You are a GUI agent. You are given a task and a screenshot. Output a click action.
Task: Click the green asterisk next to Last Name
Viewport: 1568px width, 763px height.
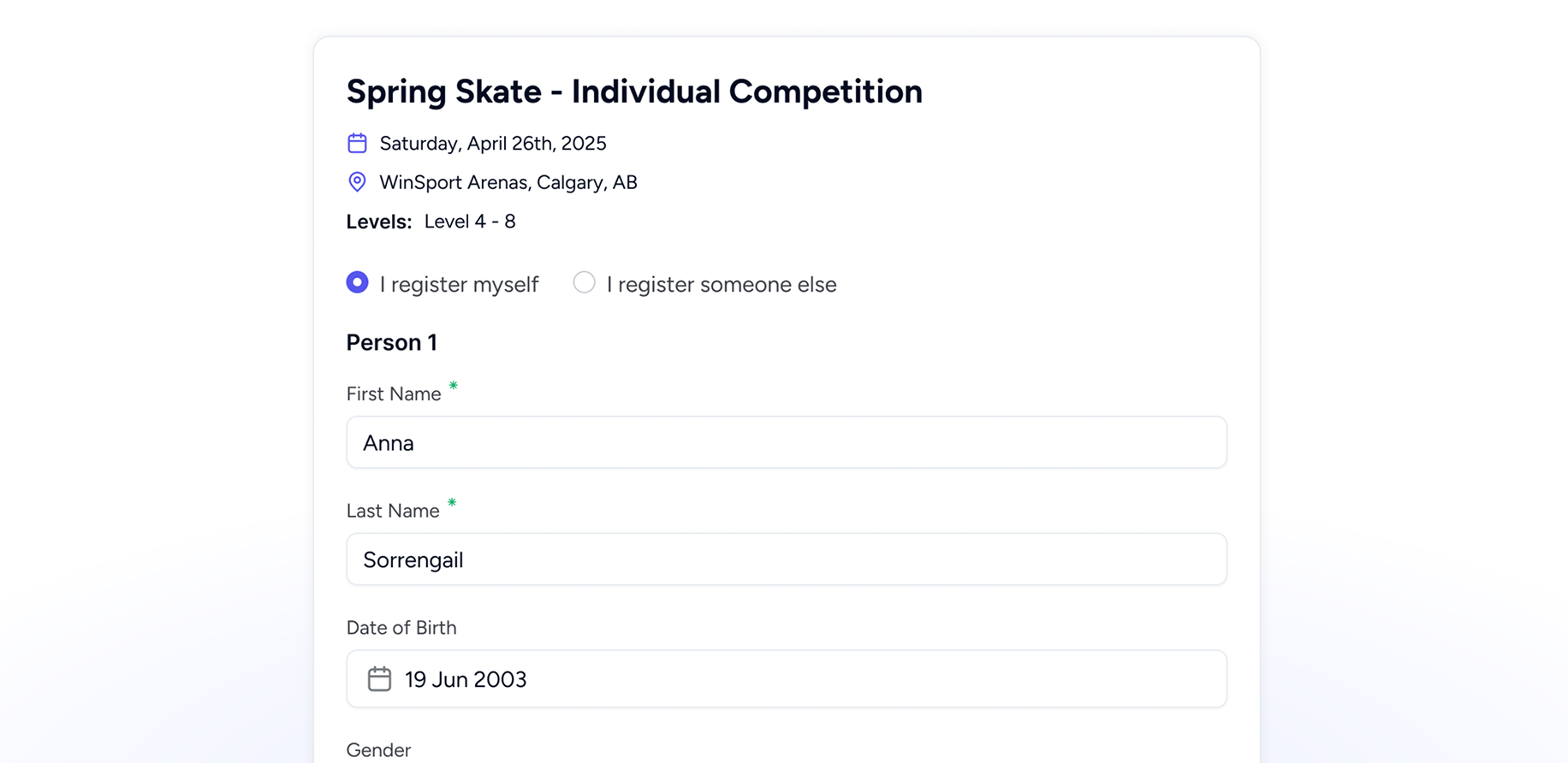[452, 503]
